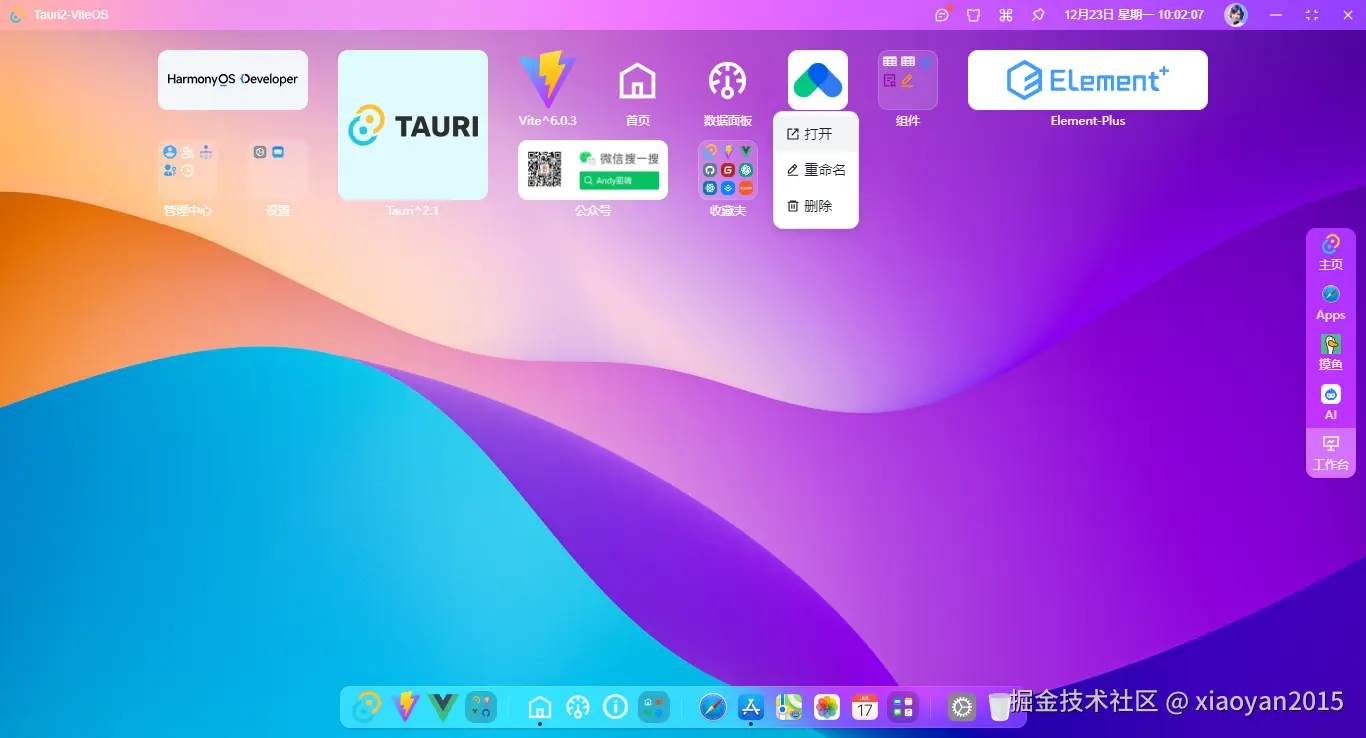
Task: Click the home icon in the dock
Action: [540, 707]
